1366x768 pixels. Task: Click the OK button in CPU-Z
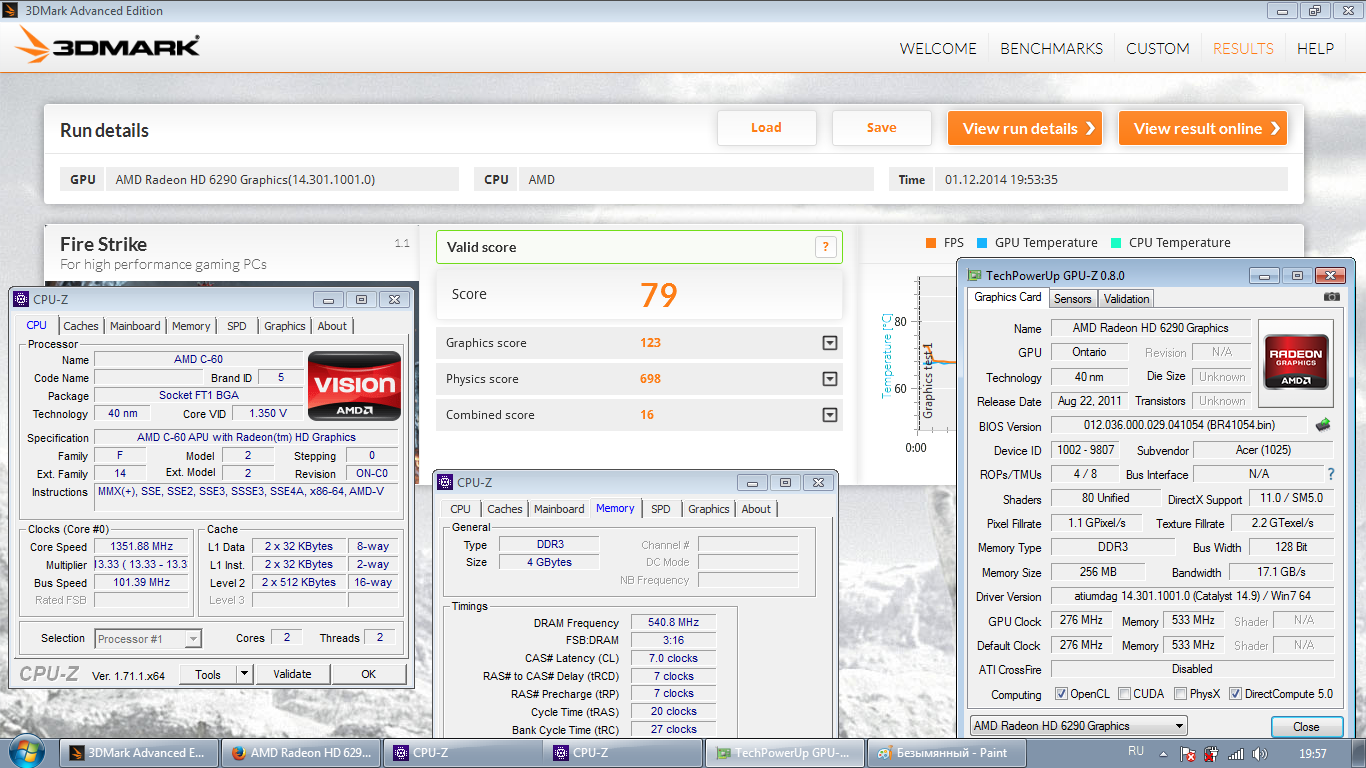(369, 674)
